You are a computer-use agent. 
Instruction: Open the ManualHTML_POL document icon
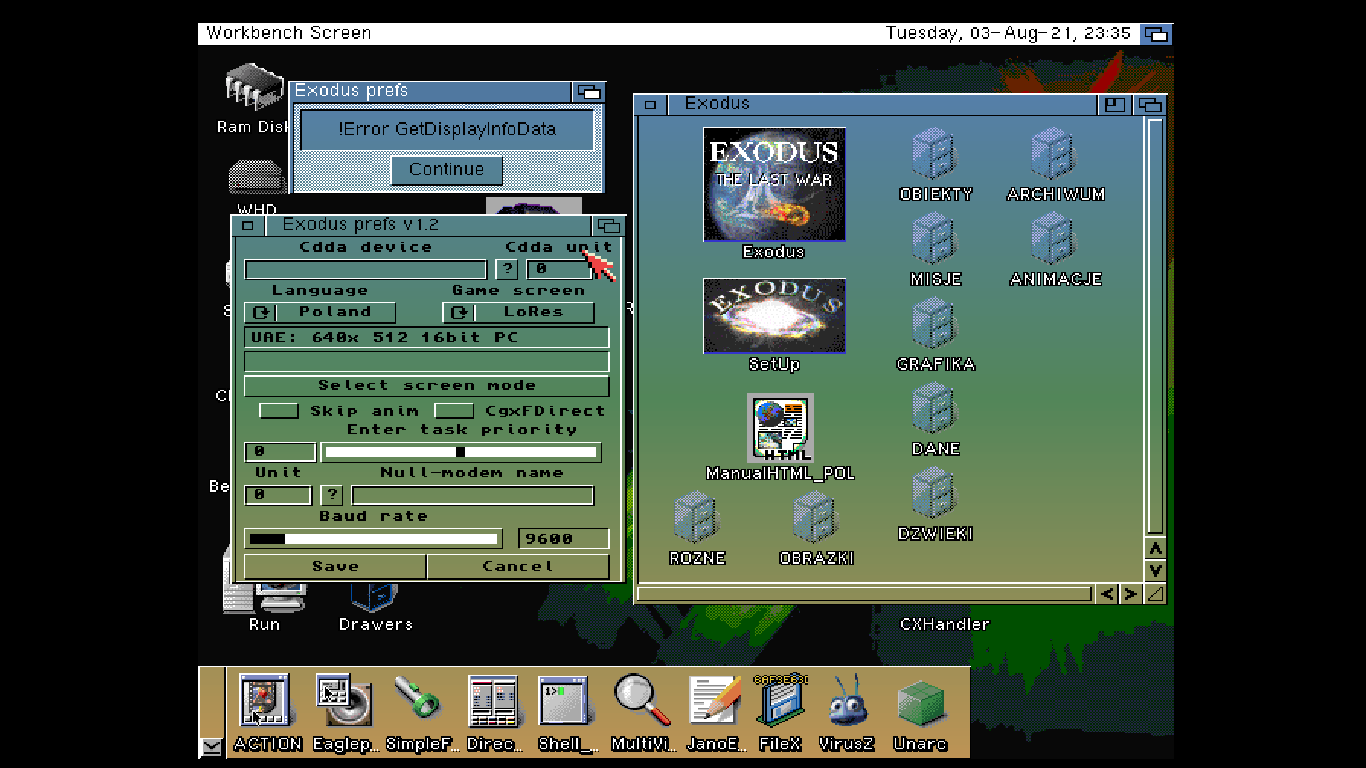pyautogui.click(x=781, y=428)
